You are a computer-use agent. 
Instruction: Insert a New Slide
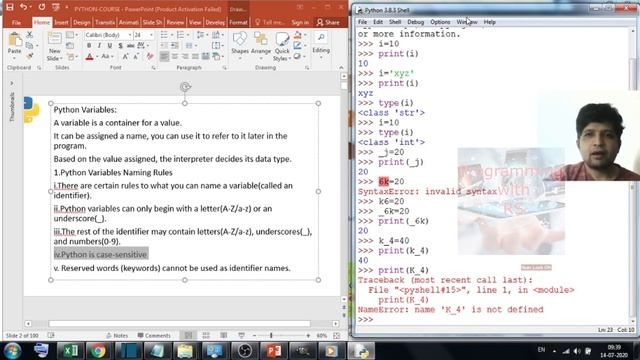pos(54,46)
